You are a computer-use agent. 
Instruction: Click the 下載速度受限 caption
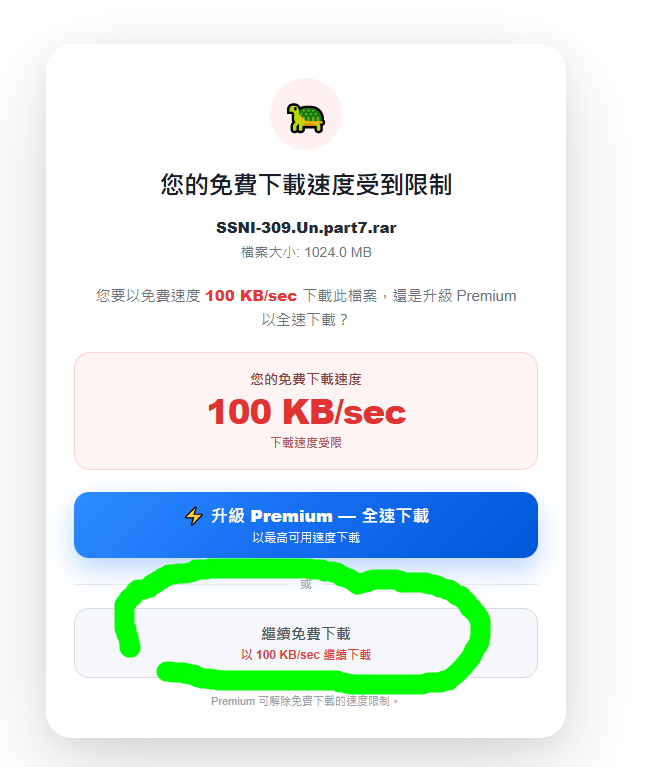(x=306, y=443)
